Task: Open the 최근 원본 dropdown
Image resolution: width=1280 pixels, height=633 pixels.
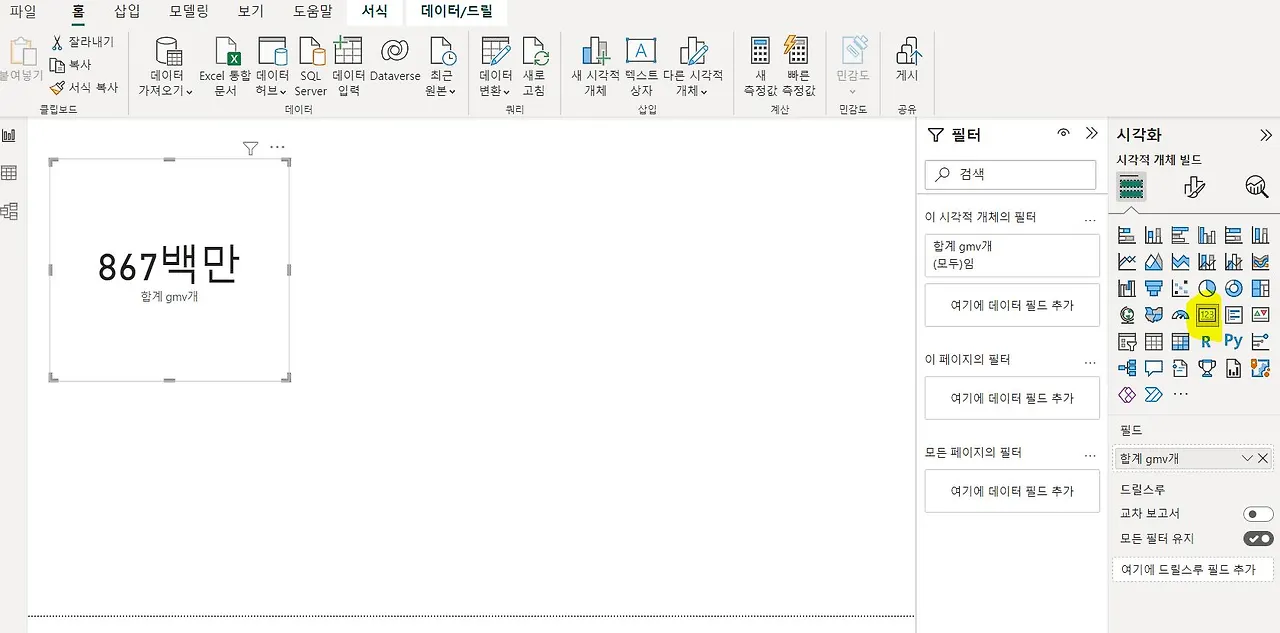Action: (441, 67)
